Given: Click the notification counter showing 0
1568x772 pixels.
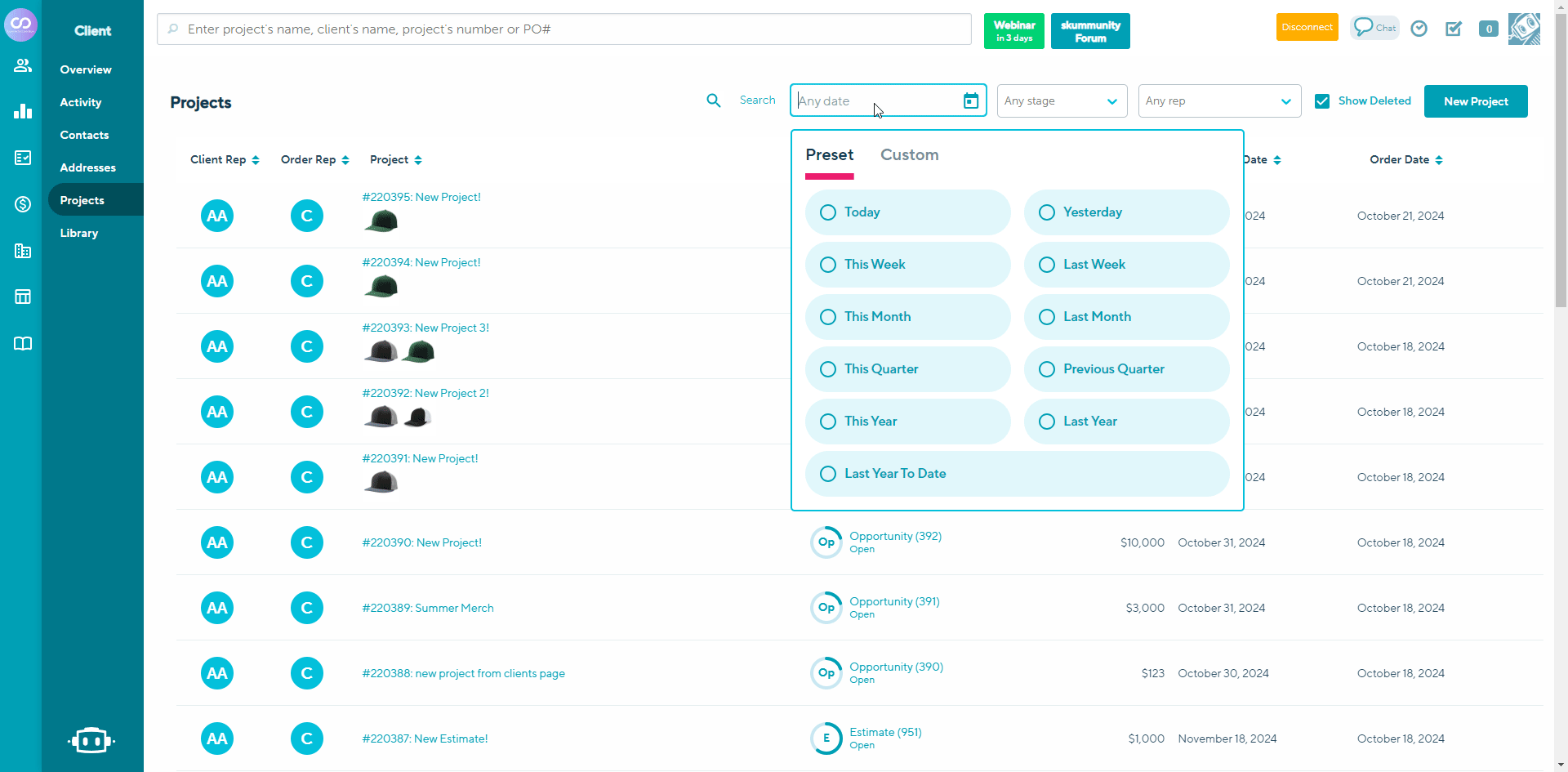Looking at the screenshot, I should (1488, 29).
